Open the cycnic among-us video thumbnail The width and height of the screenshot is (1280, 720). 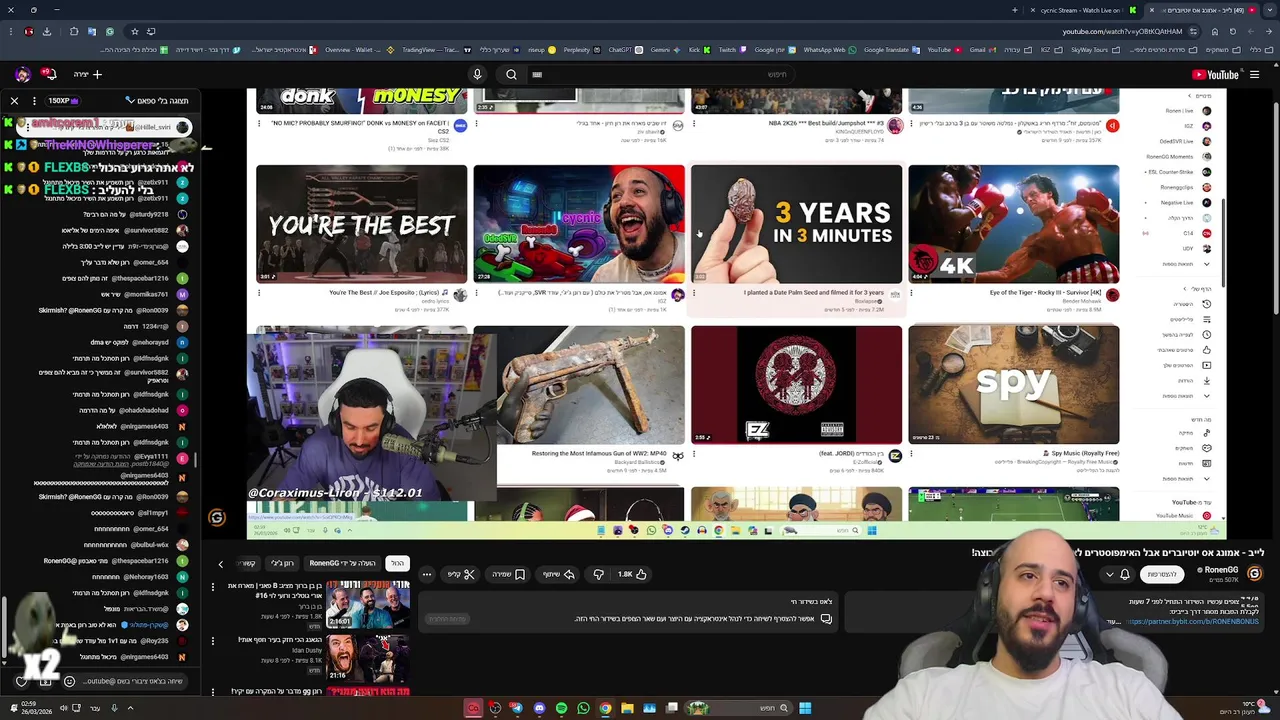click(x=579, y=224)
